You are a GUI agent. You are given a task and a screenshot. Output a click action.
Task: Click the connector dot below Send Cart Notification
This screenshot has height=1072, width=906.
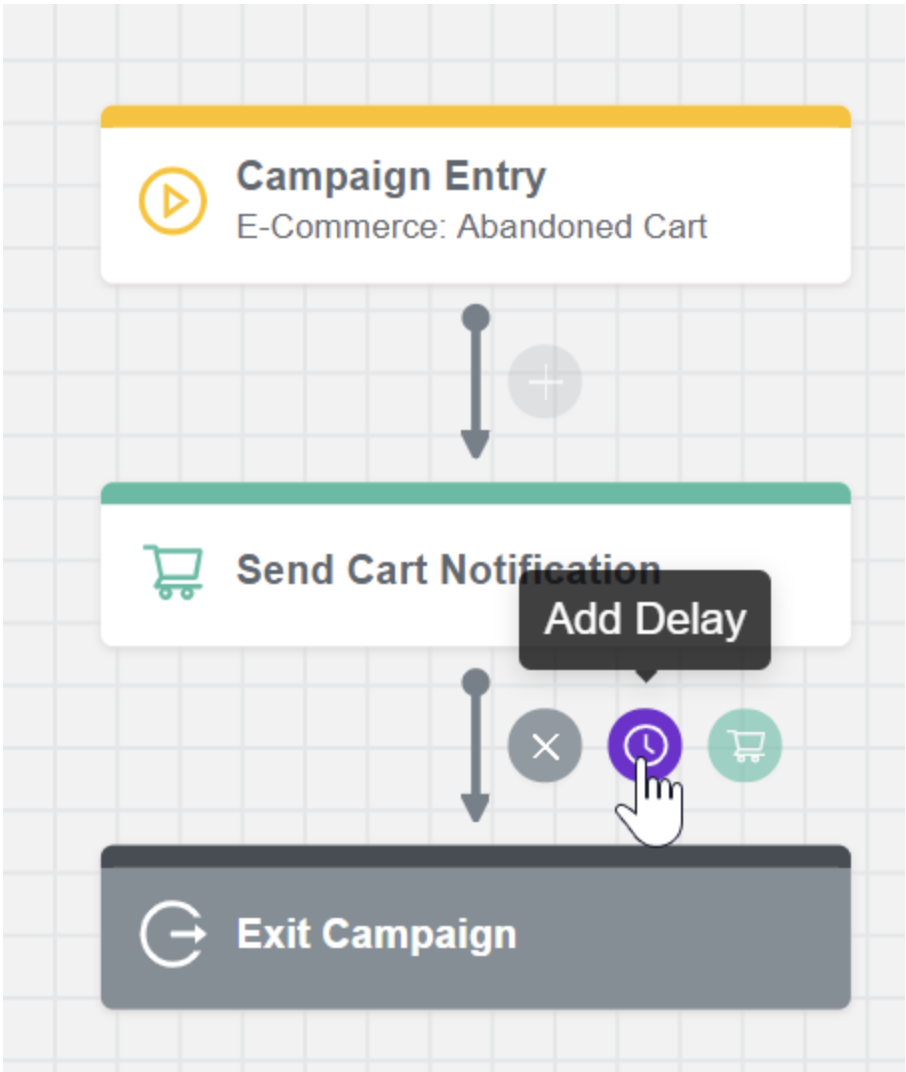point(476,682)
